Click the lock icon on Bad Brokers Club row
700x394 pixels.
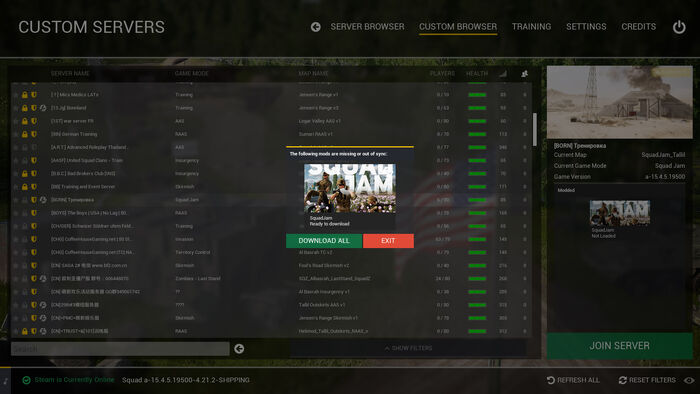25,174
